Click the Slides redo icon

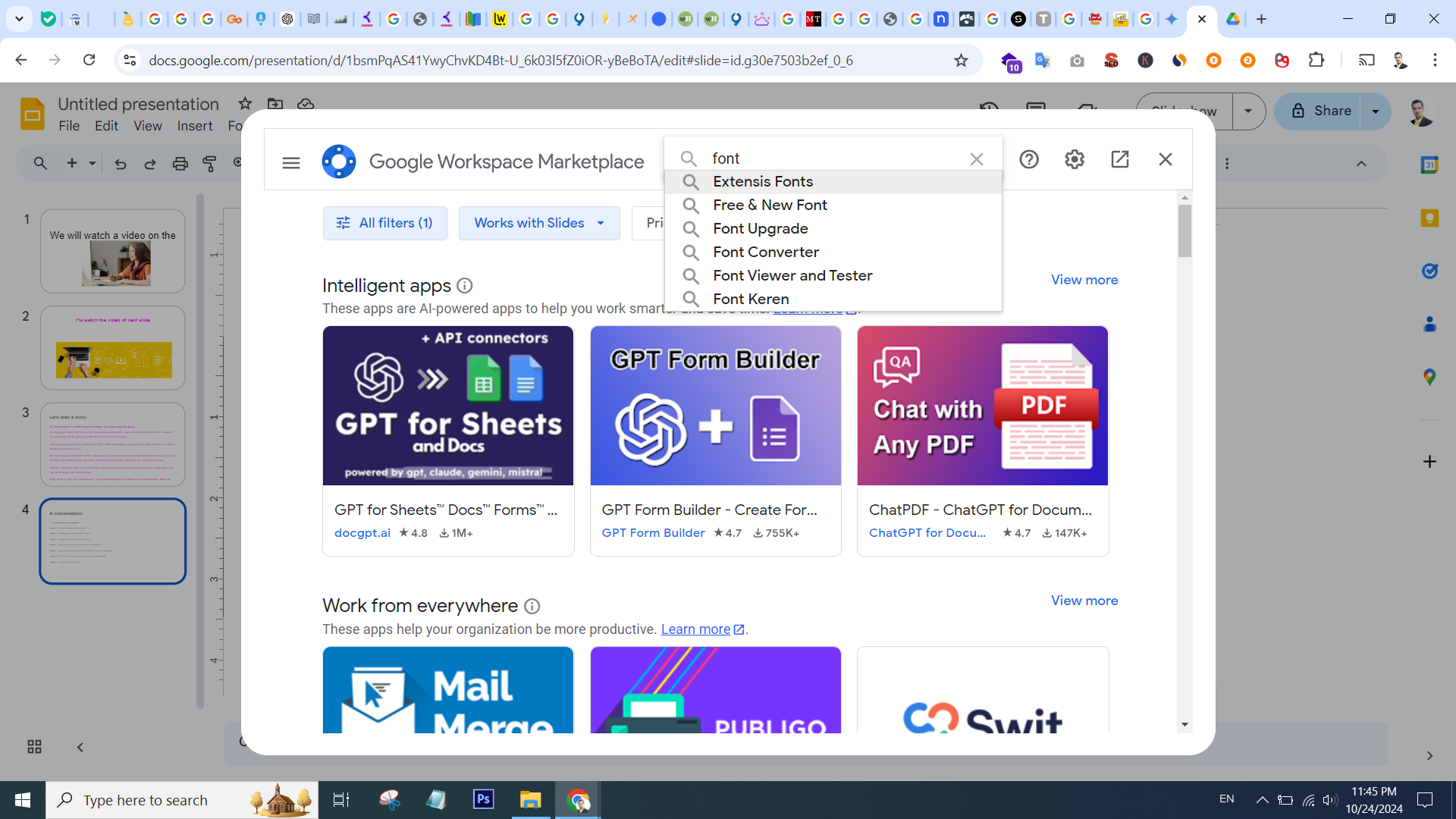[x=150, y=163]
